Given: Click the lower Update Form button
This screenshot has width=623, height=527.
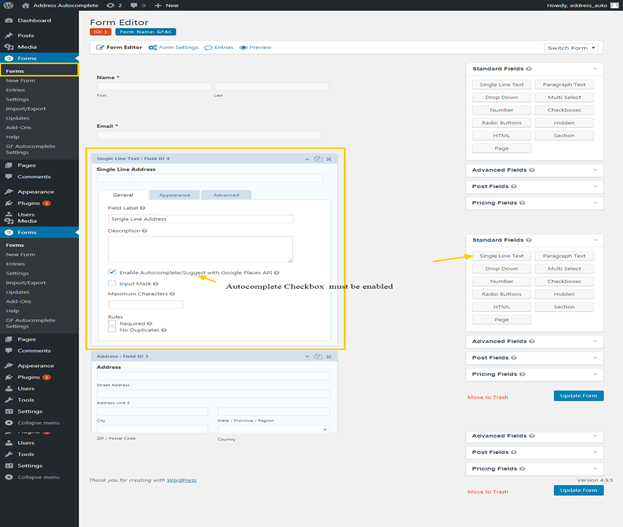Looking at the screenshot, I should pos(578,490).
